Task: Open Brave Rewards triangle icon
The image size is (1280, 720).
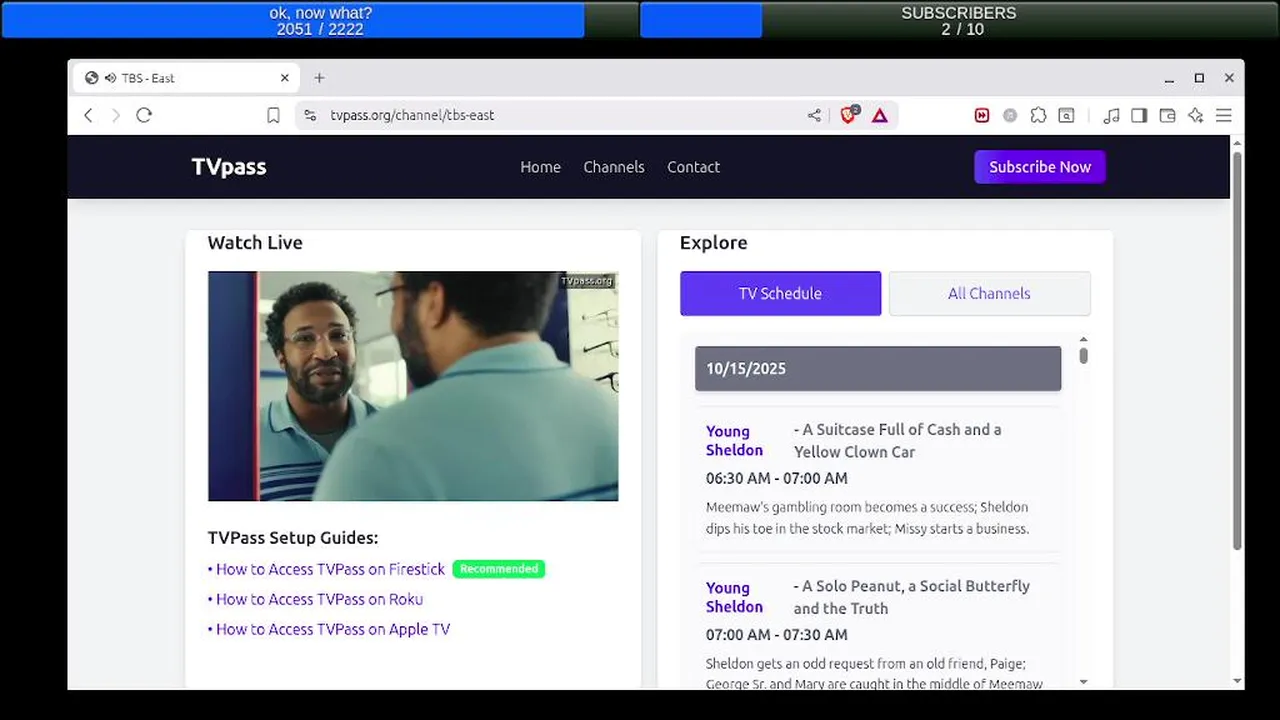Action: point(879,116)
